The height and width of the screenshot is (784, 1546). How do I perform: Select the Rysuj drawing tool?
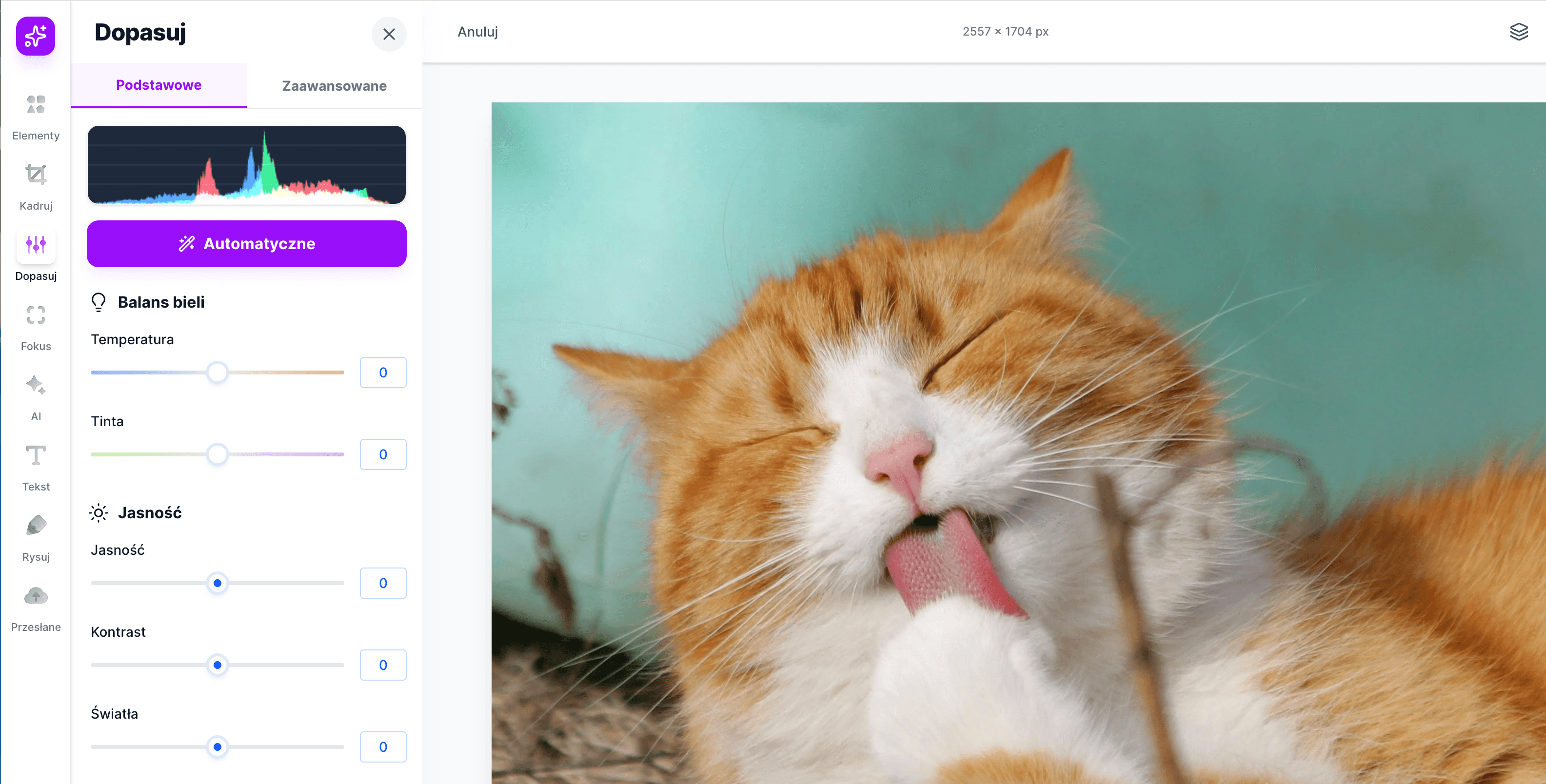point(36,526)
